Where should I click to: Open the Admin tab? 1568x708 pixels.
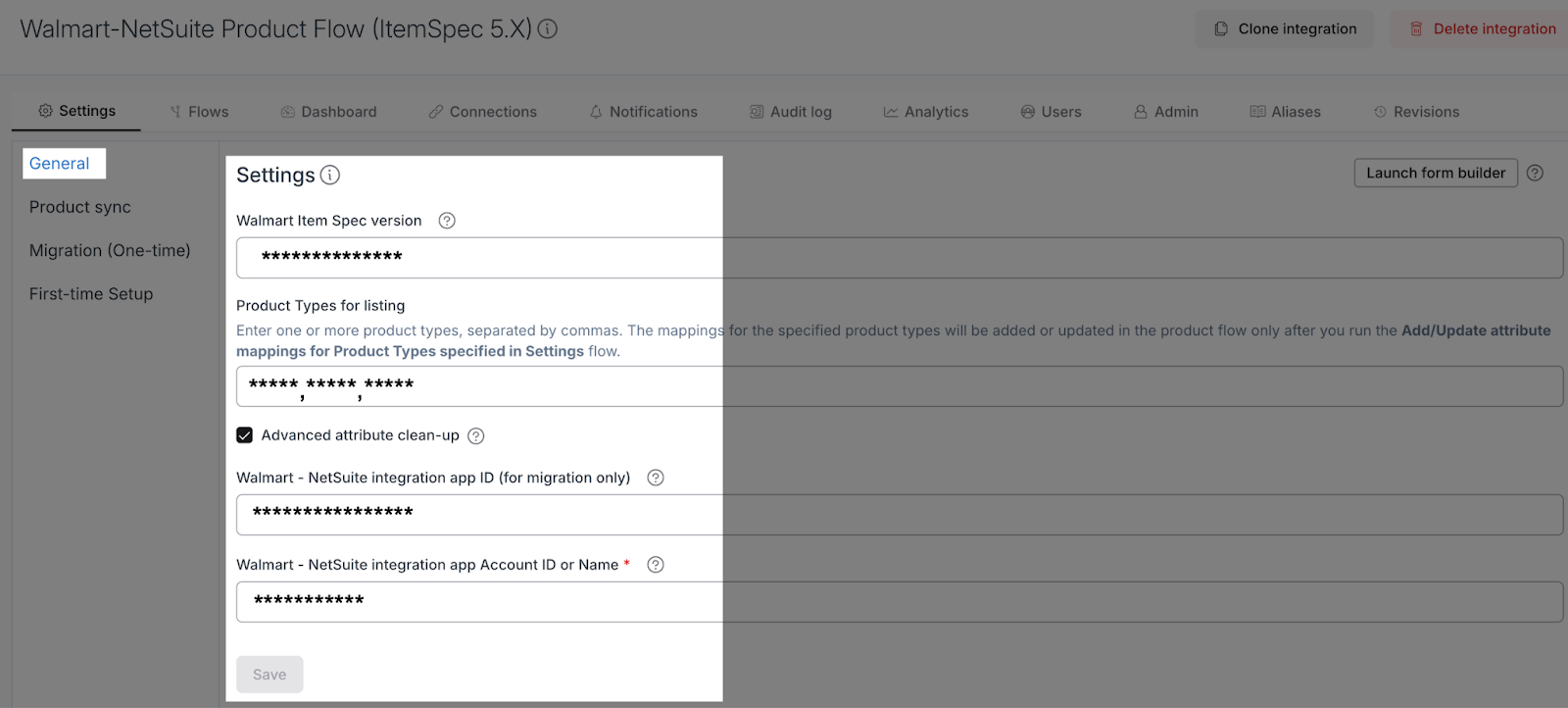(1166, 112)
